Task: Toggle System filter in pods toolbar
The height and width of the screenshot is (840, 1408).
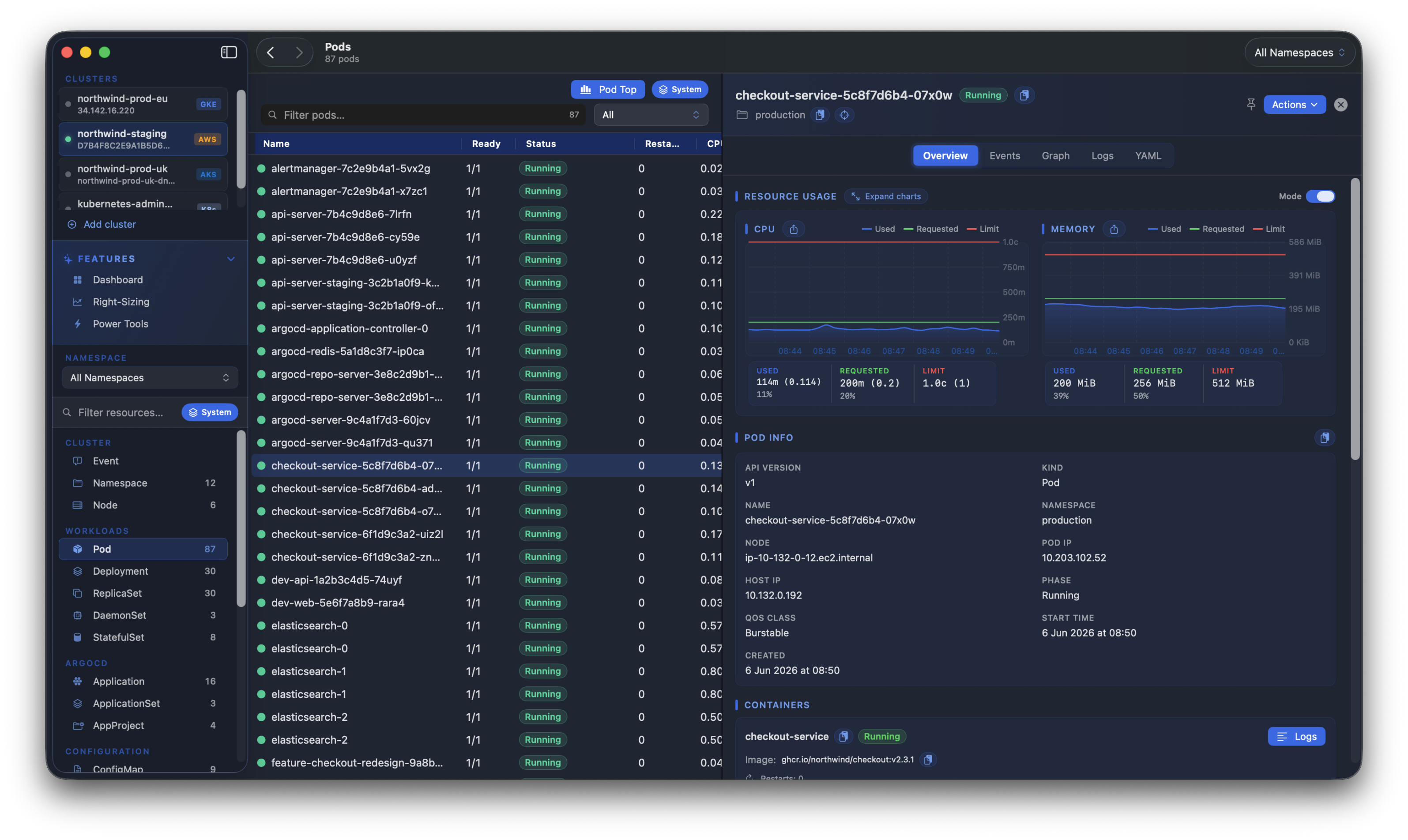Action: click(680, 90)
